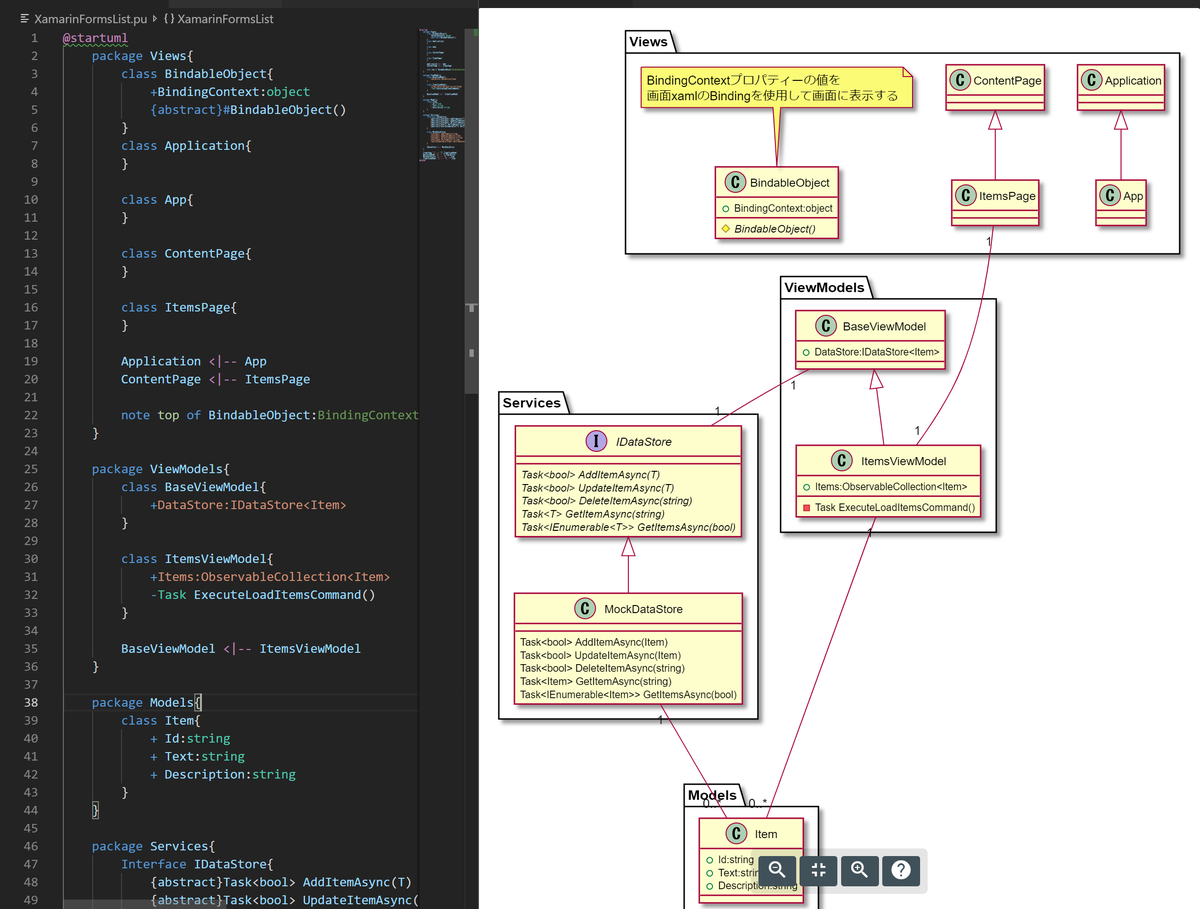Click the ViewModels package label
This screenshot has height=909, width=1200.
[x=824, y=287]
